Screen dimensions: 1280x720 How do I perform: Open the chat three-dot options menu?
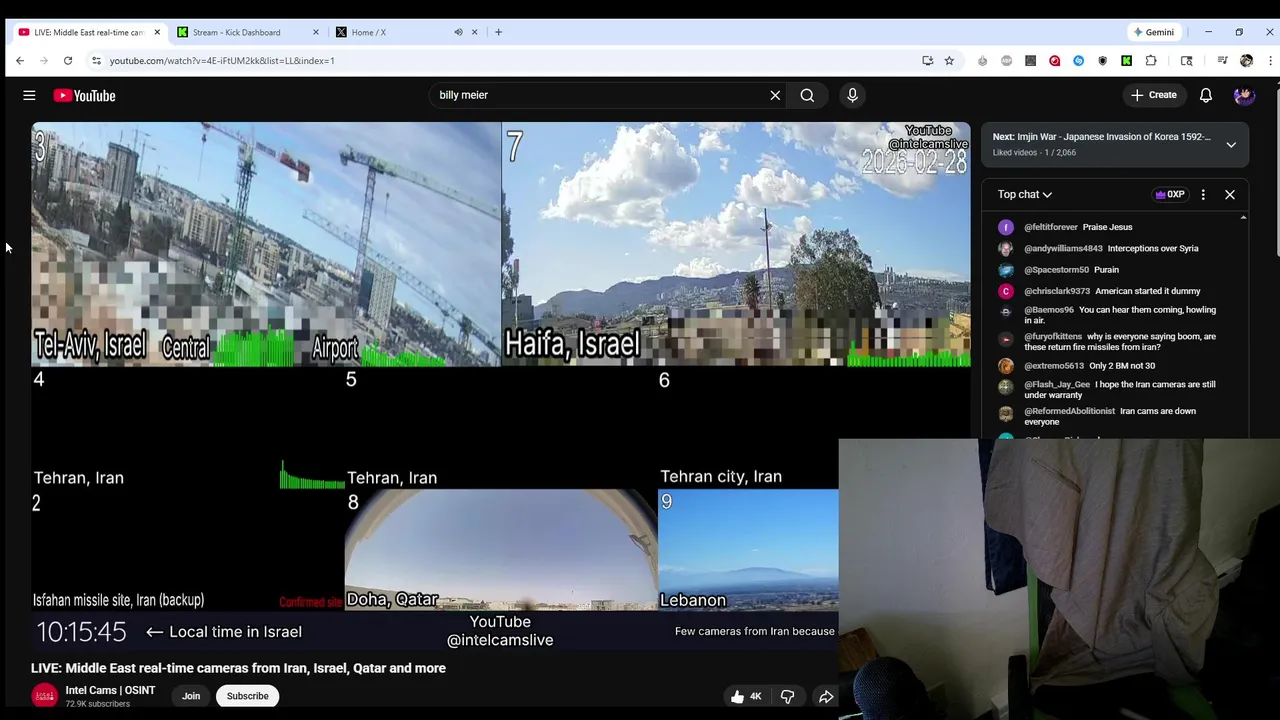pyautogui.click(x=1203, y=195)
